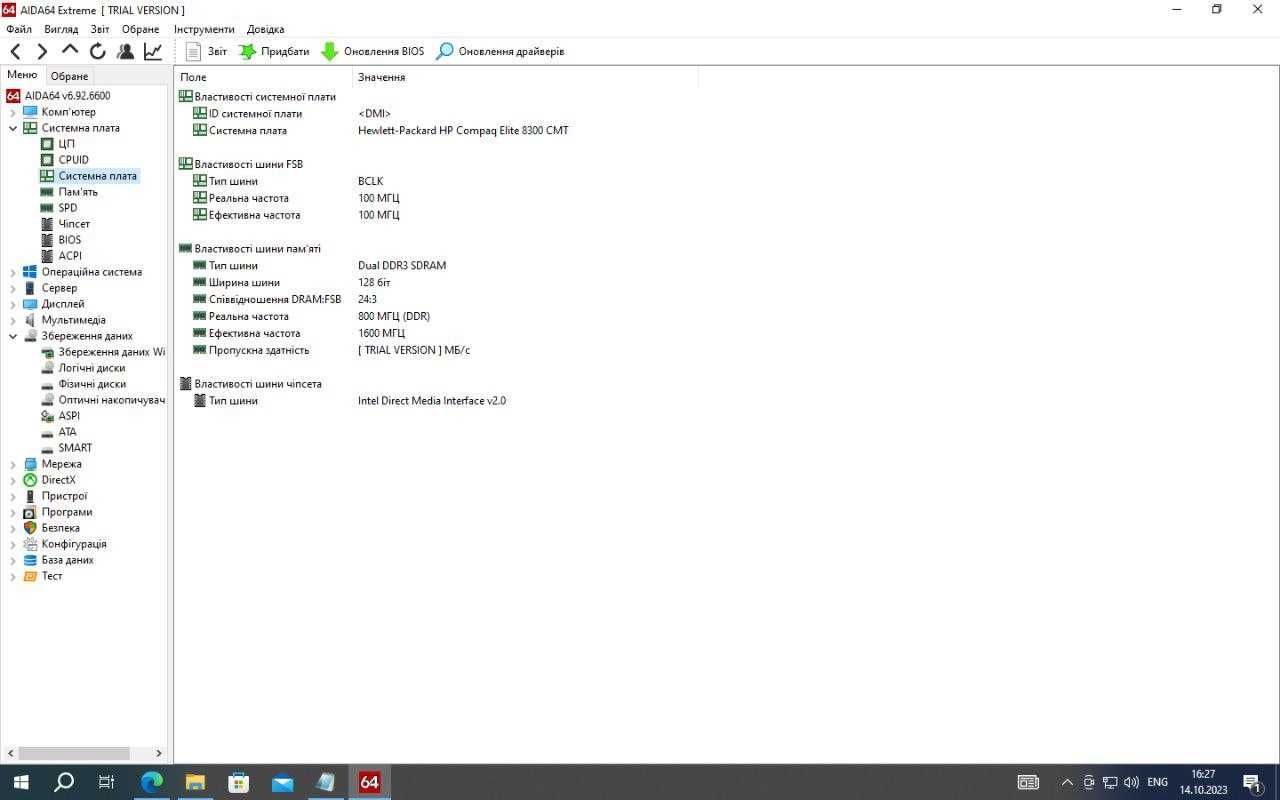Select Програми in the tree

67,512
